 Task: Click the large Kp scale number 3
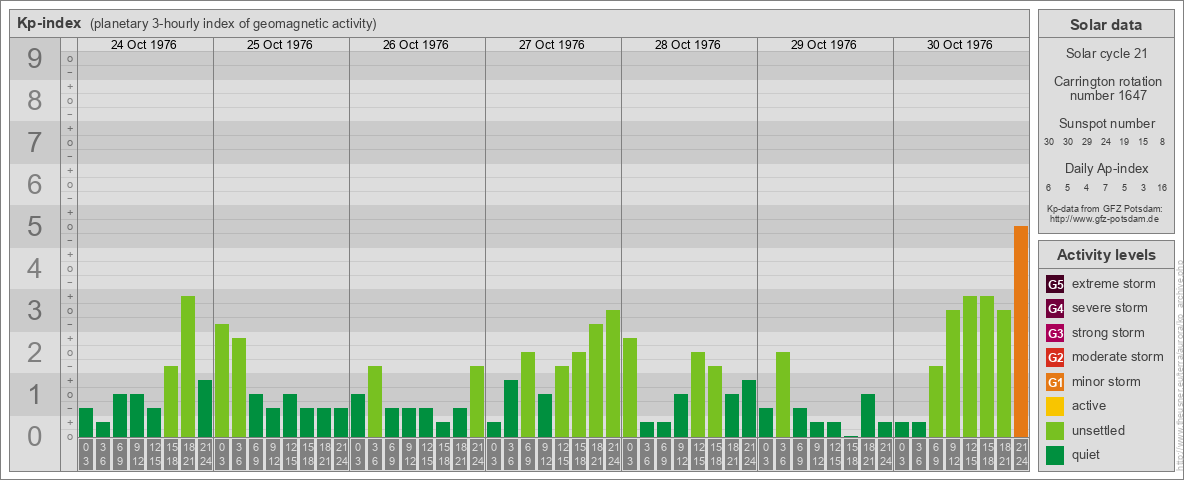click(35, 310)
